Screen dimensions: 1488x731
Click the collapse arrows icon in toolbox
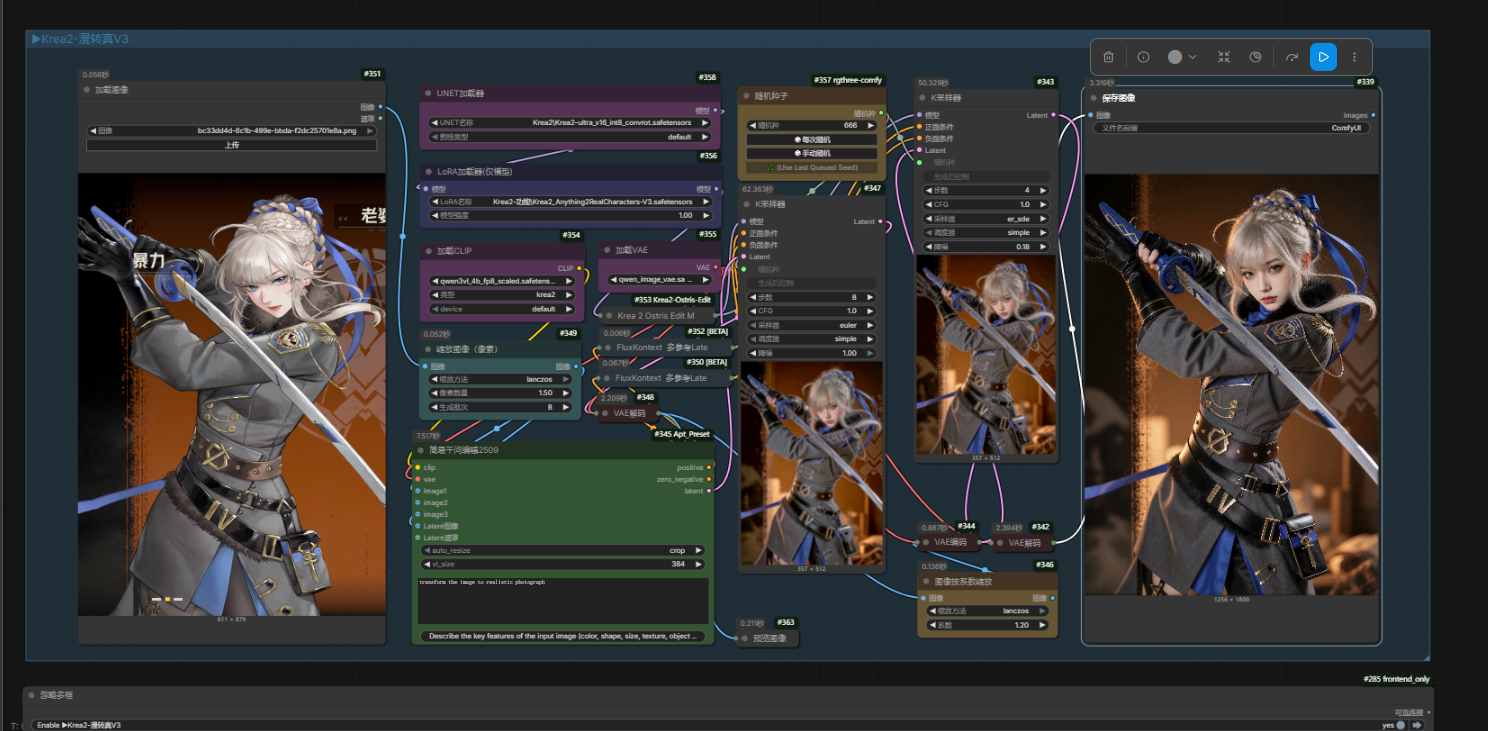[1224, 57]
